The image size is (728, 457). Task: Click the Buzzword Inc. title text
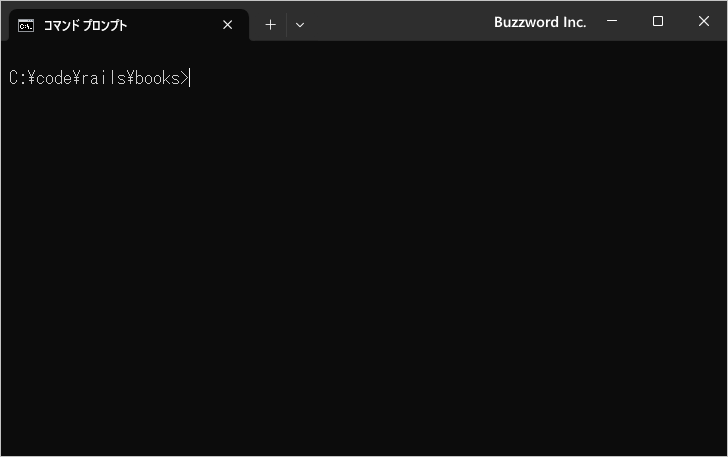(540, 22)
